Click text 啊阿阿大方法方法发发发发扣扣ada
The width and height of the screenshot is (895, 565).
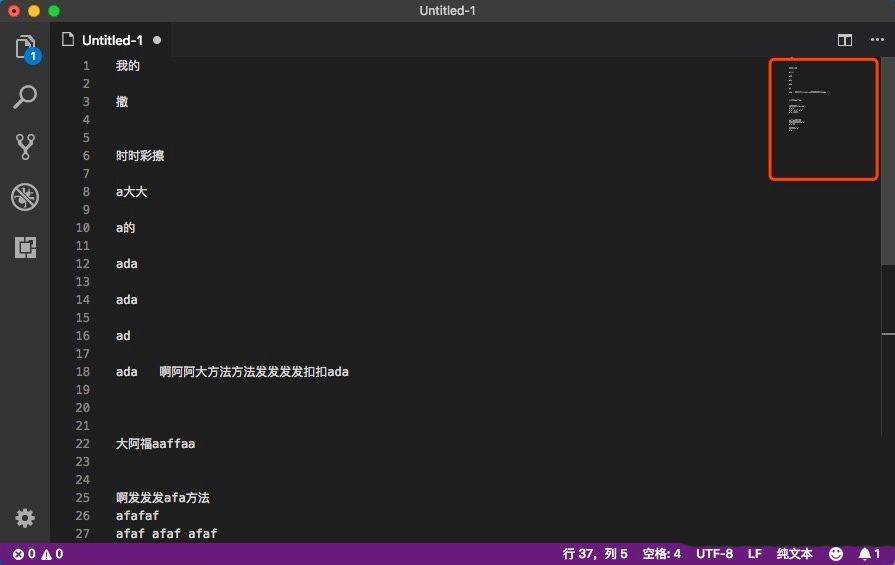(254, 372)
